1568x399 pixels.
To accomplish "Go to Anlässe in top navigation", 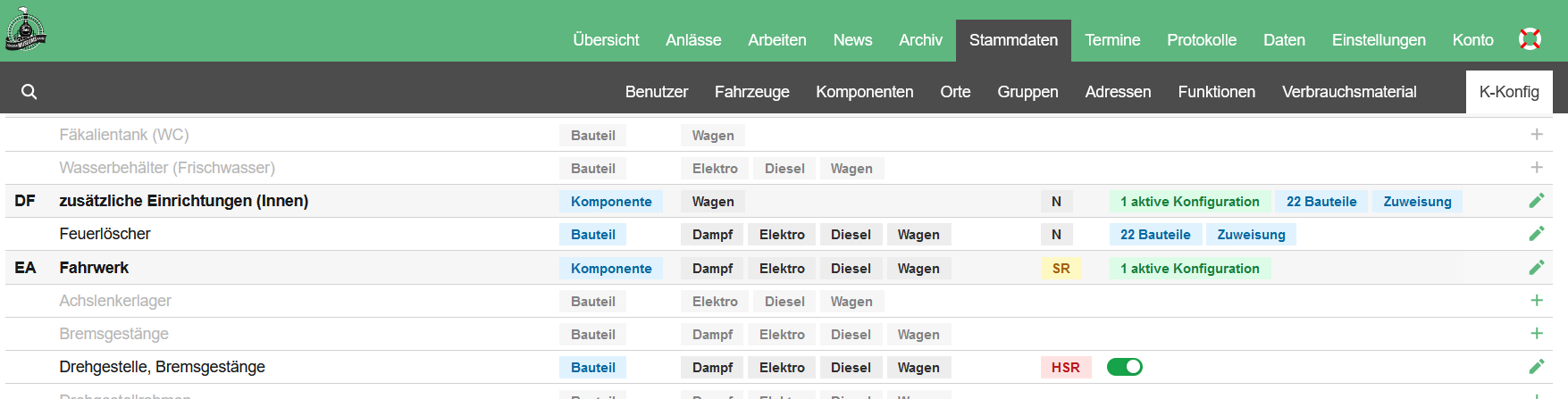I will (x=693, y=40).
